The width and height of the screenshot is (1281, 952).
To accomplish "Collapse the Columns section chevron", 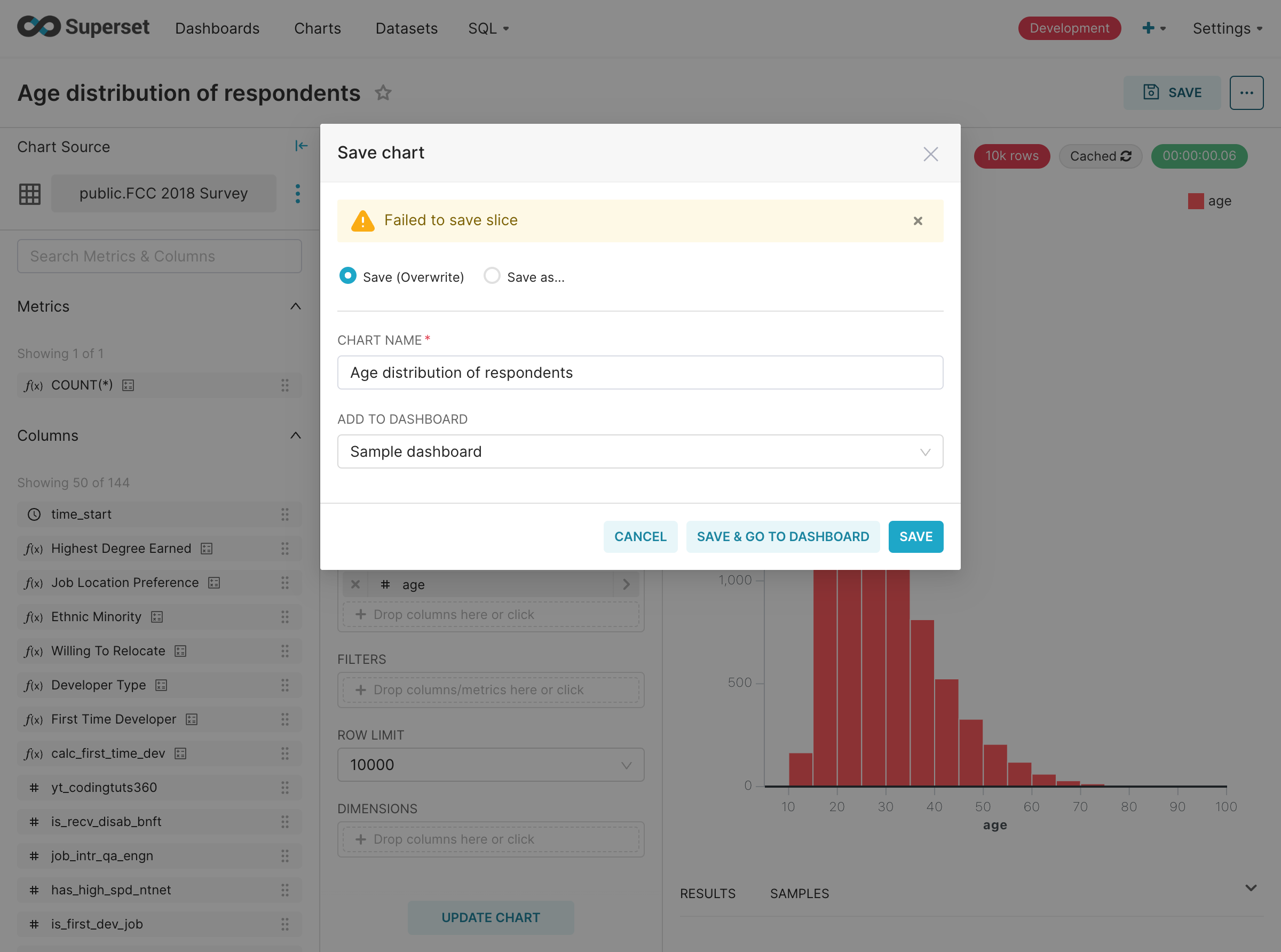I will 295,435.
